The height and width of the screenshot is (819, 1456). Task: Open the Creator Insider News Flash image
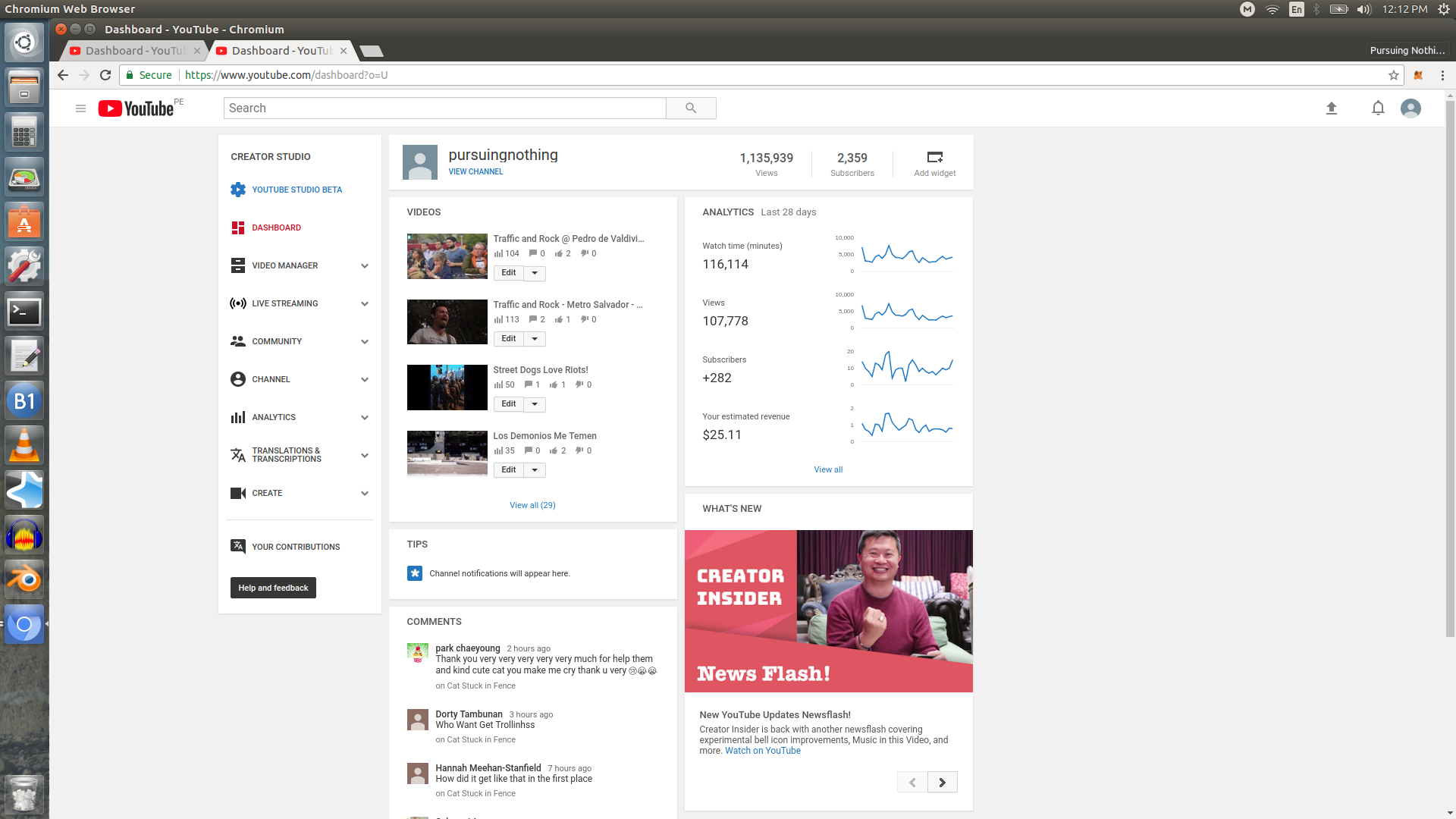point(828,610)
